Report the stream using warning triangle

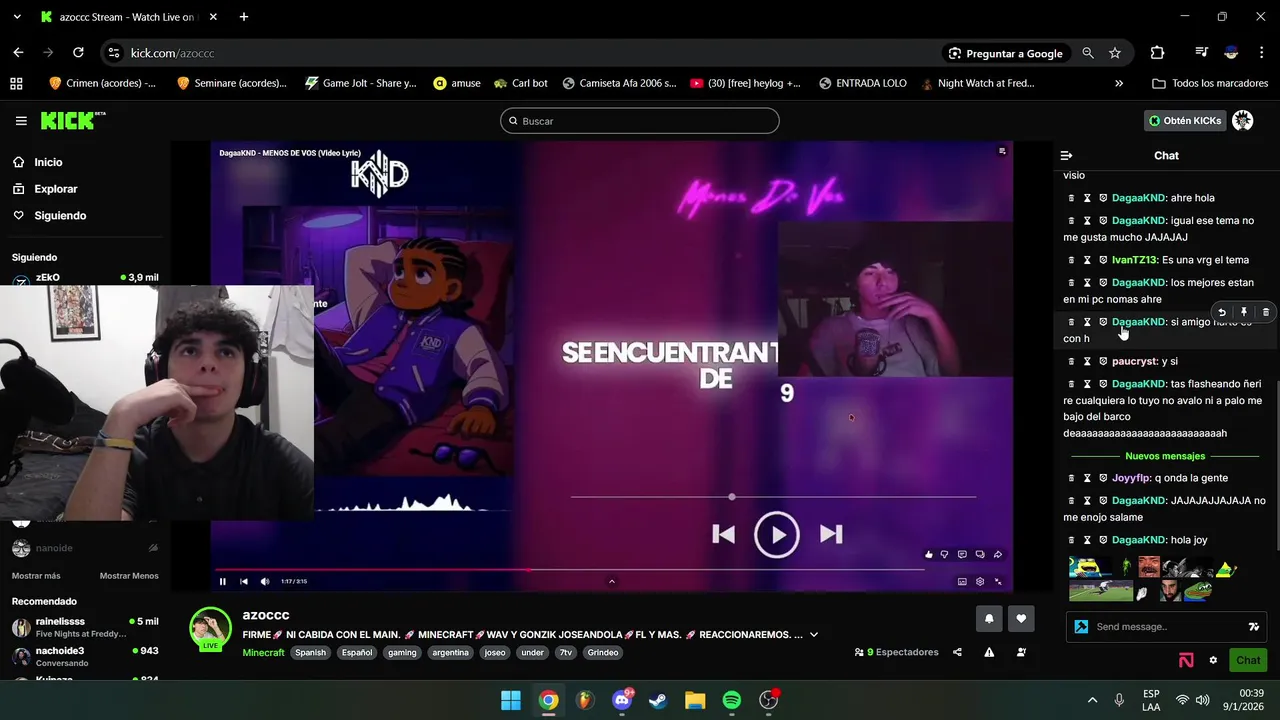point(989,652)
